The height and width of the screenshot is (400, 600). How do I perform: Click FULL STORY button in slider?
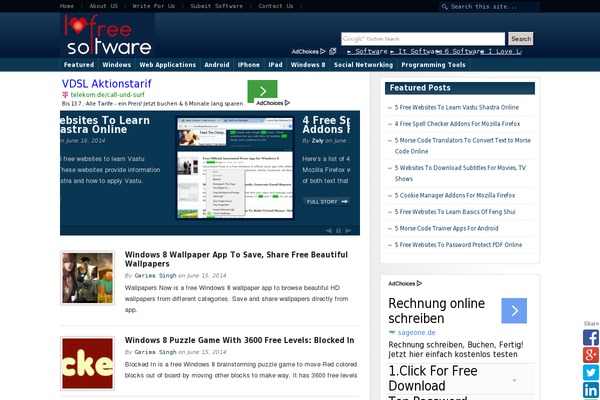coord(327,201)
